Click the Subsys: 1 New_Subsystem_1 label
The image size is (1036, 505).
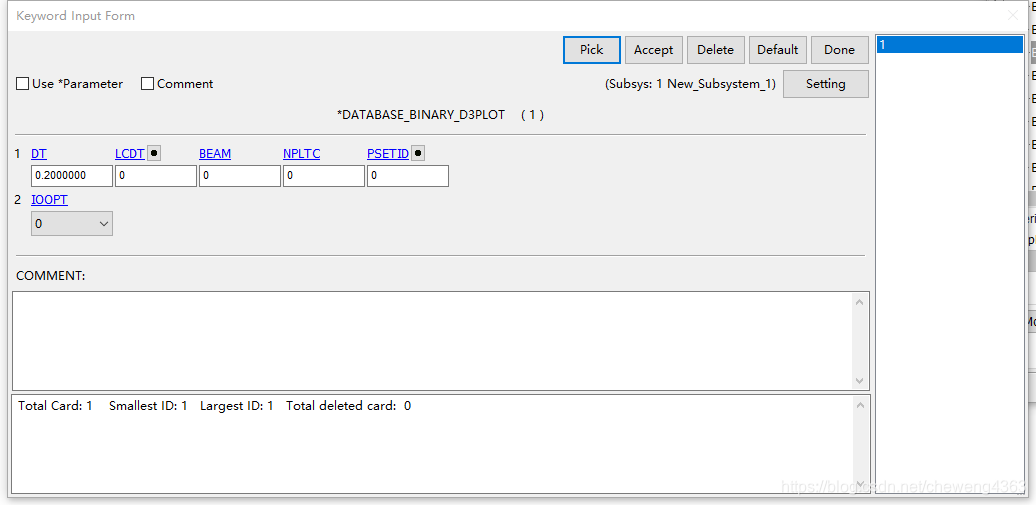[x=690, y=85]
